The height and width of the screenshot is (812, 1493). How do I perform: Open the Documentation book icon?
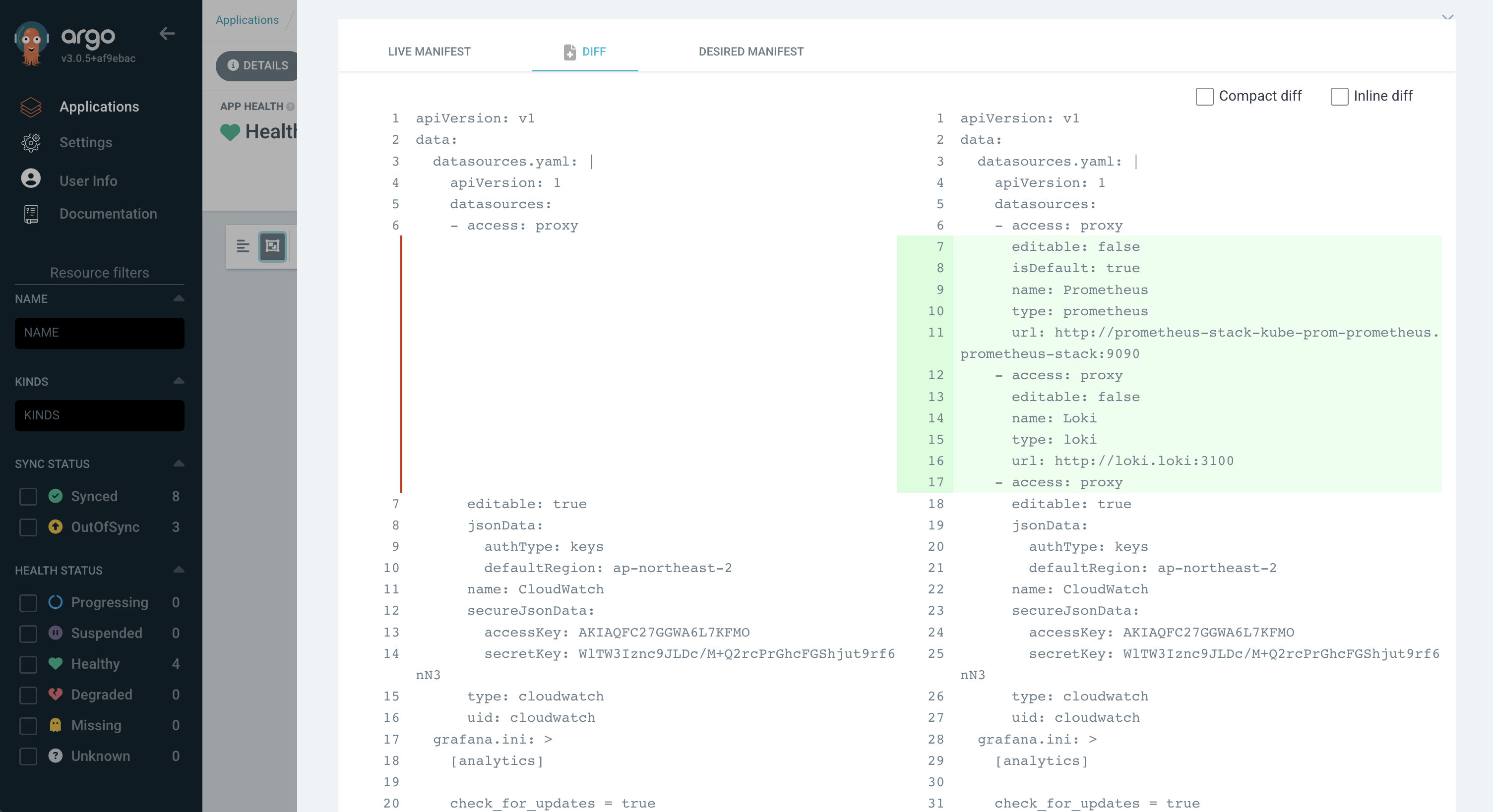pos(31,214)
